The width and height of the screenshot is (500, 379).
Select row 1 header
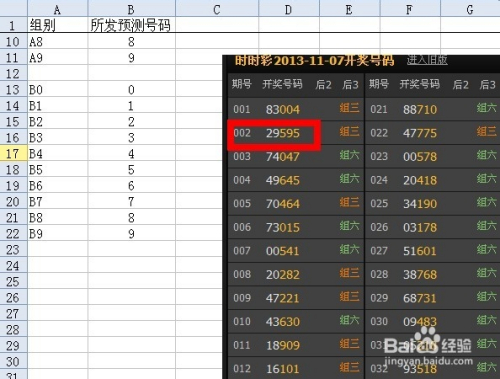13,25
